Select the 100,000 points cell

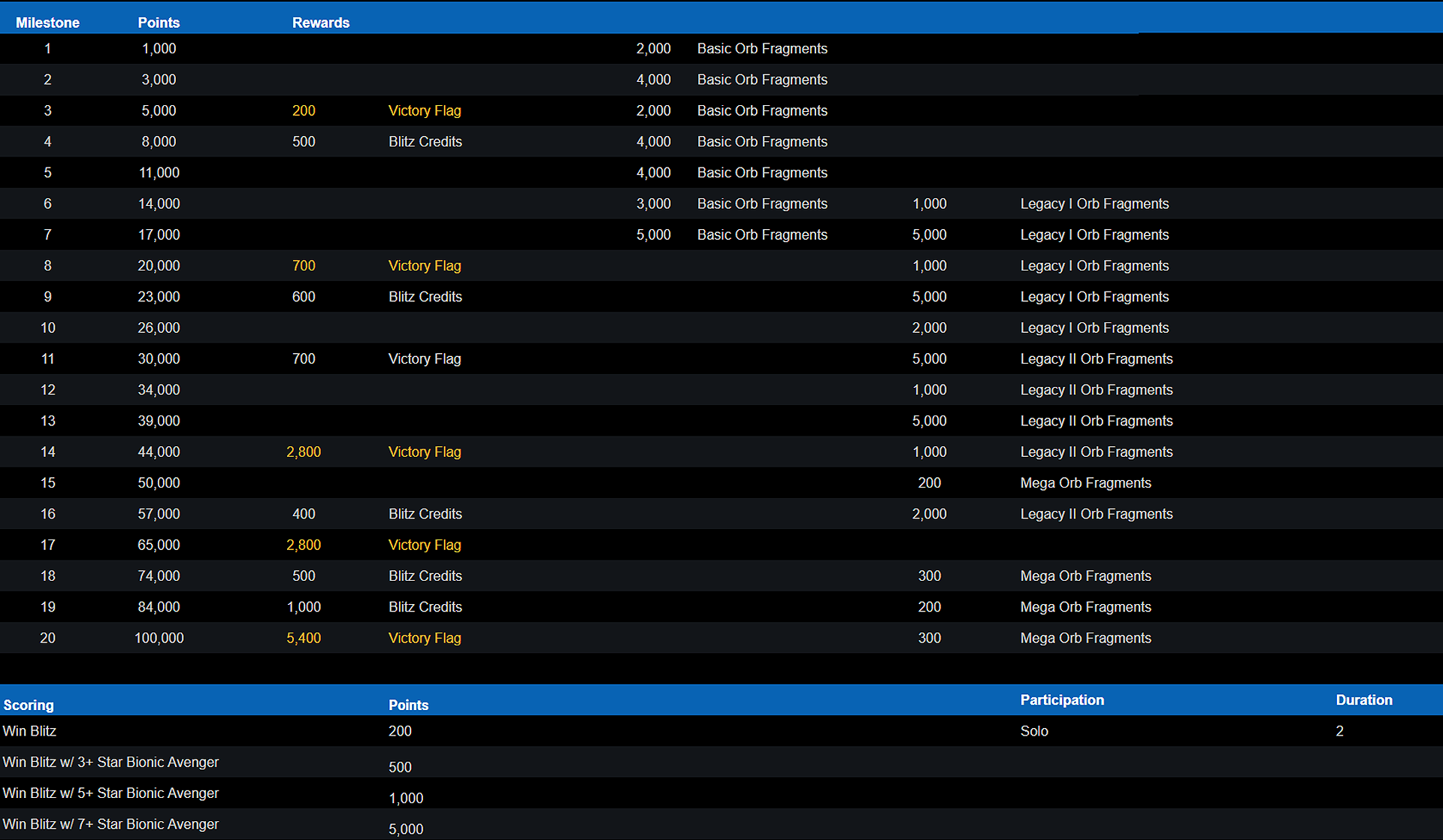pos(159,638)
